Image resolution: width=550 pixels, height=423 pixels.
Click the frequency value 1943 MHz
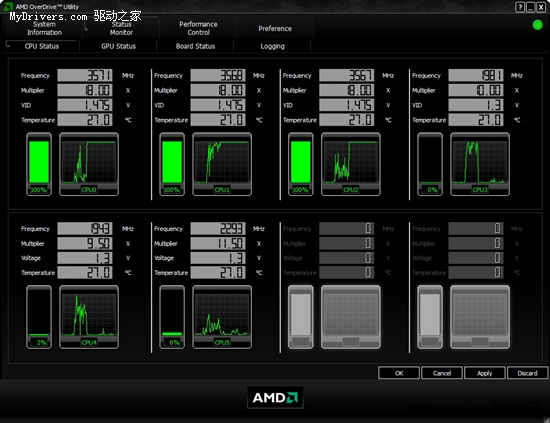pyautogui.click(x=85, y=228)
